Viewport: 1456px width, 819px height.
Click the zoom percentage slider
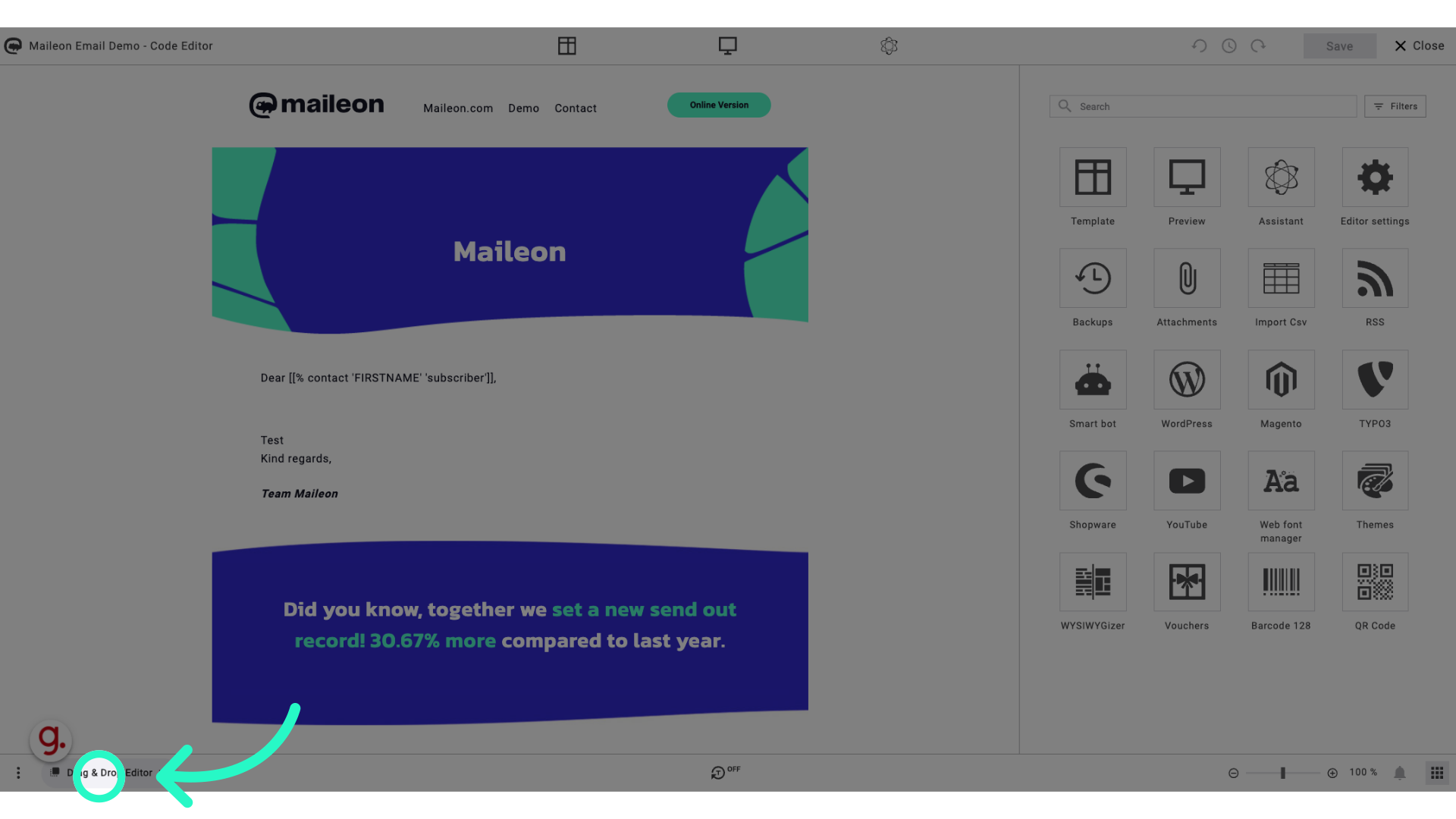tap(1283, 773)
